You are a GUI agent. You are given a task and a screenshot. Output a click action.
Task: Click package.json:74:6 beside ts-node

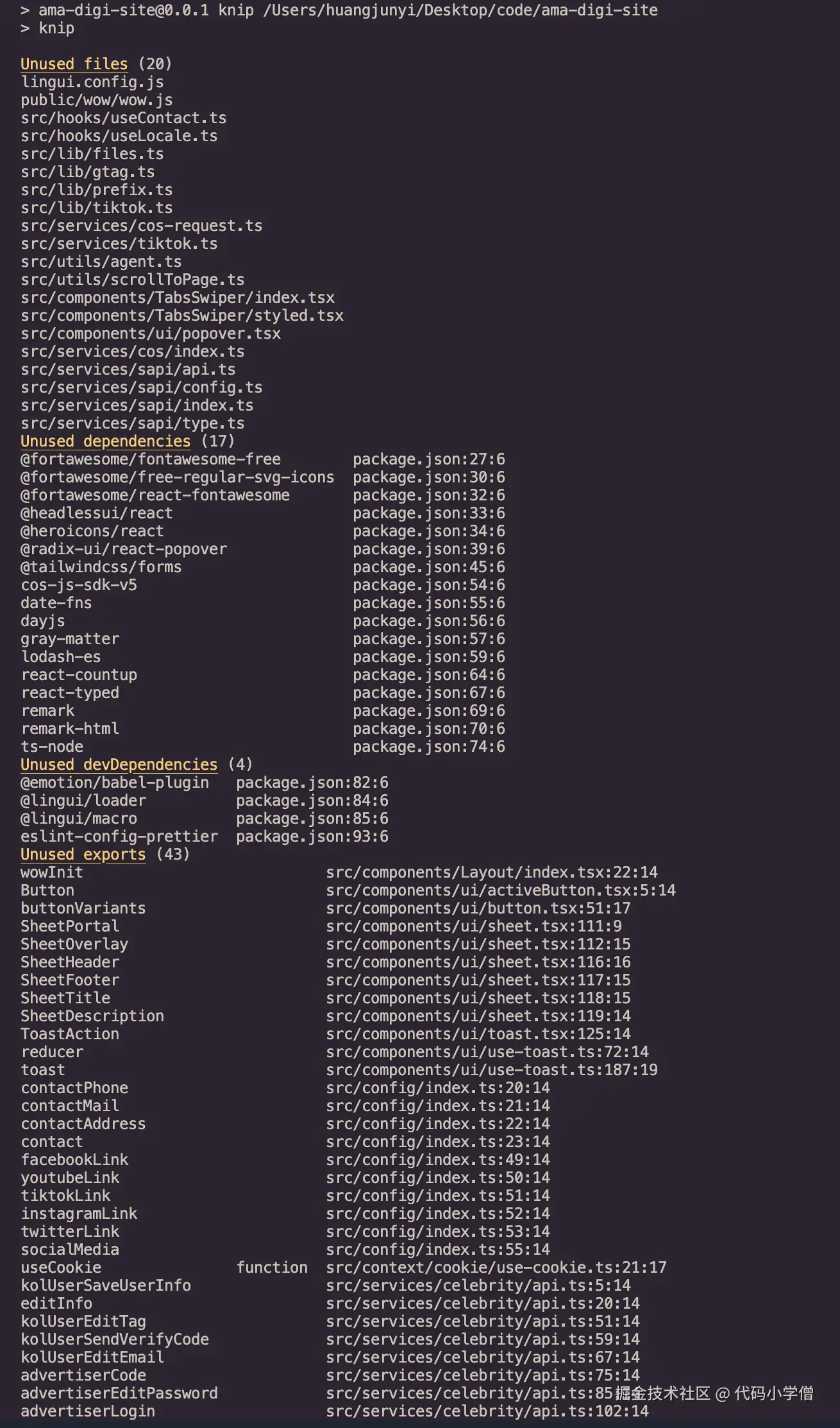pyautogui.click(x=428, y=747)
